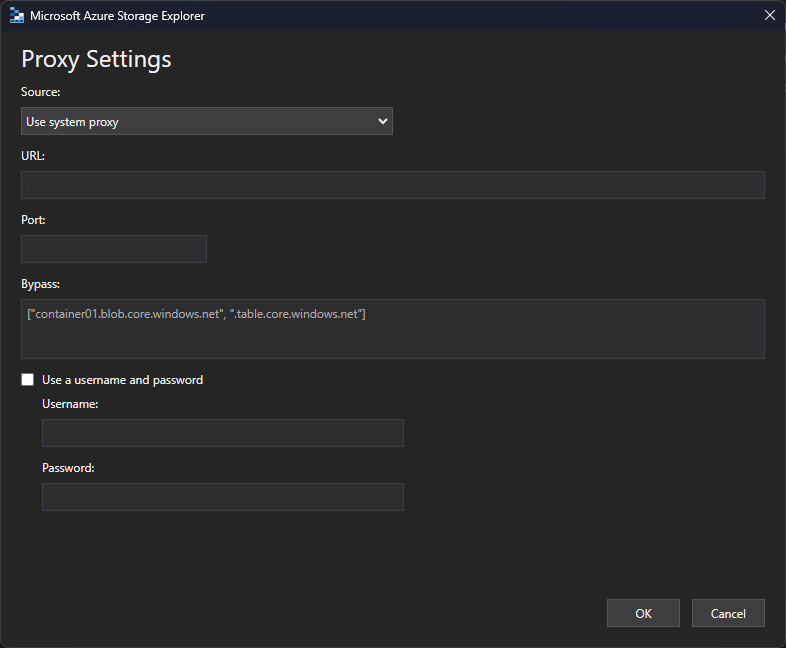Click the Azure Storage Explorer title bar icon
This screenshot has height=648, width=786.
[x=16, y=15]
